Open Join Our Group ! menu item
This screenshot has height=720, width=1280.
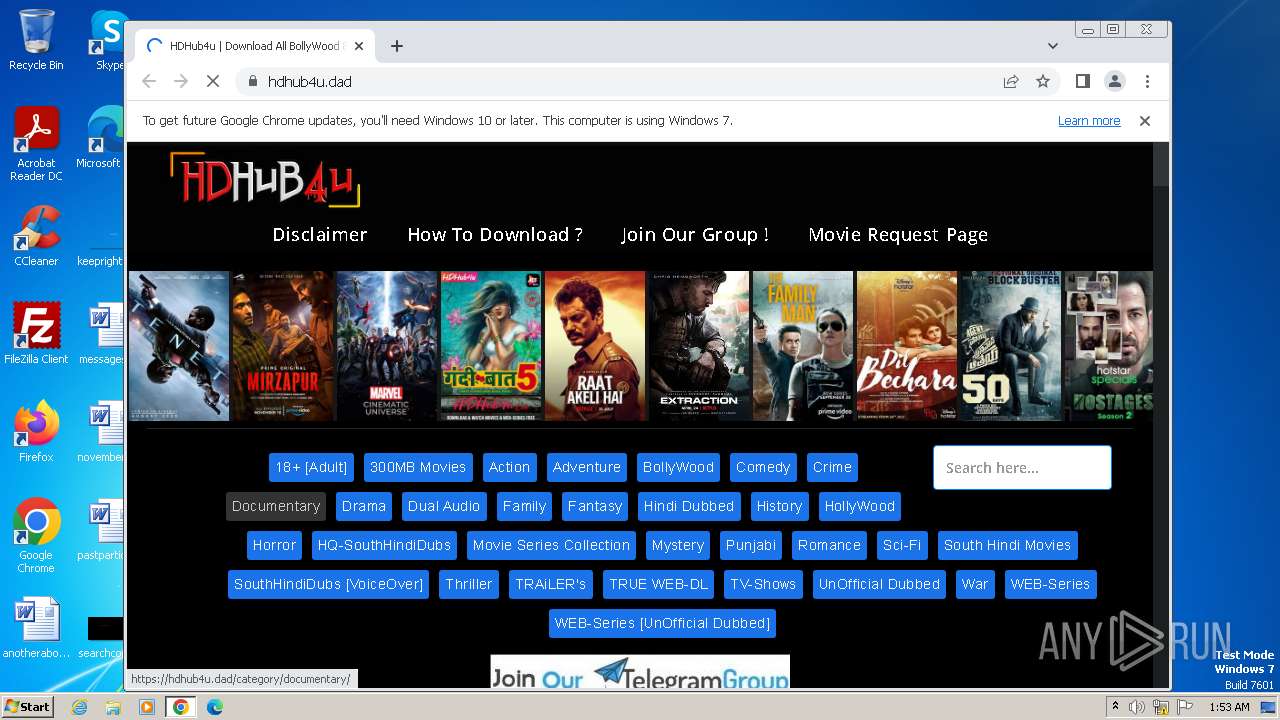click(x=695, y=235)
